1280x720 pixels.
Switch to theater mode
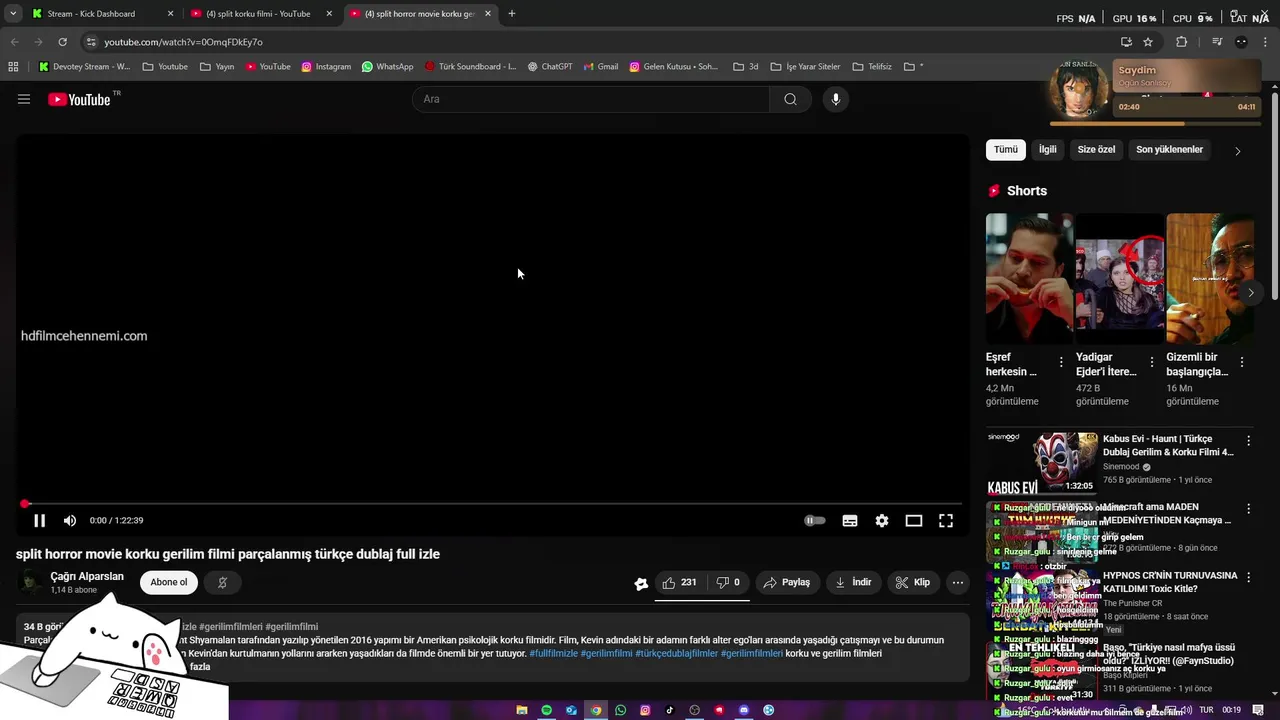click(914, 520)
